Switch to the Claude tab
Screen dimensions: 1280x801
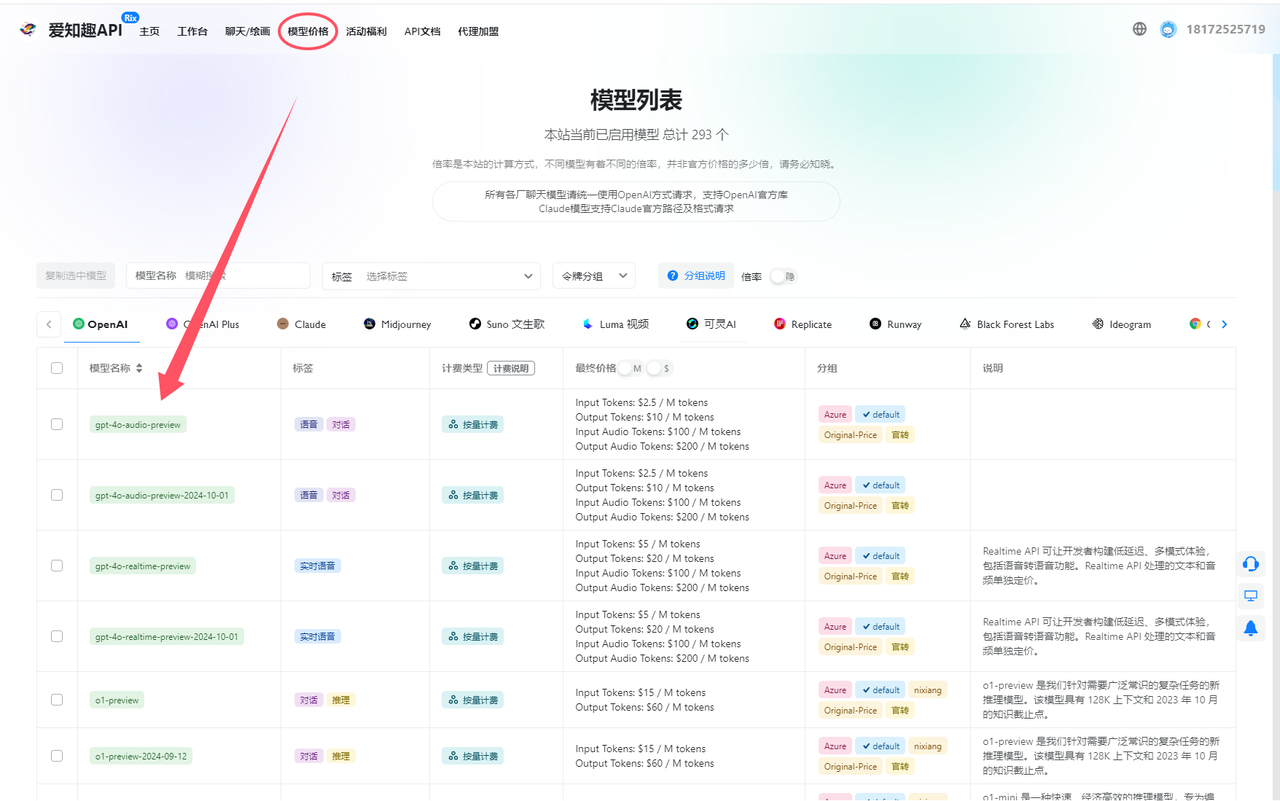[301, 324]
